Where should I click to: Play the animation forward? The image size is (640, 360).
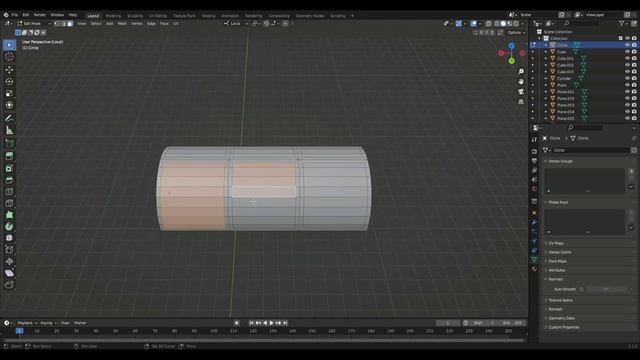click(x=272, y=323)
